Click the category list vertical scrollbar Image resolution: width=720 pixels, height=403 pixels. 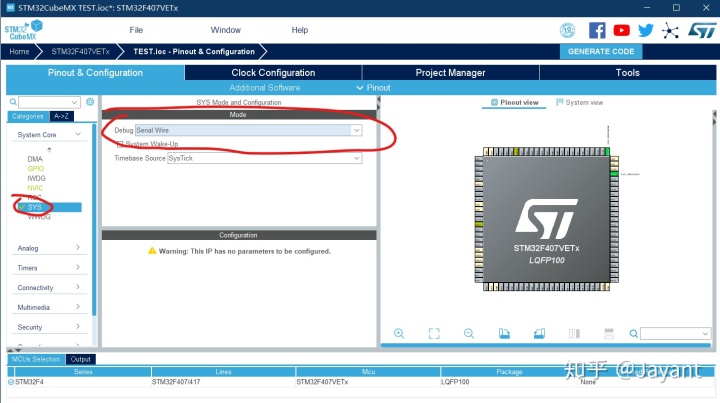click(94, 220)
